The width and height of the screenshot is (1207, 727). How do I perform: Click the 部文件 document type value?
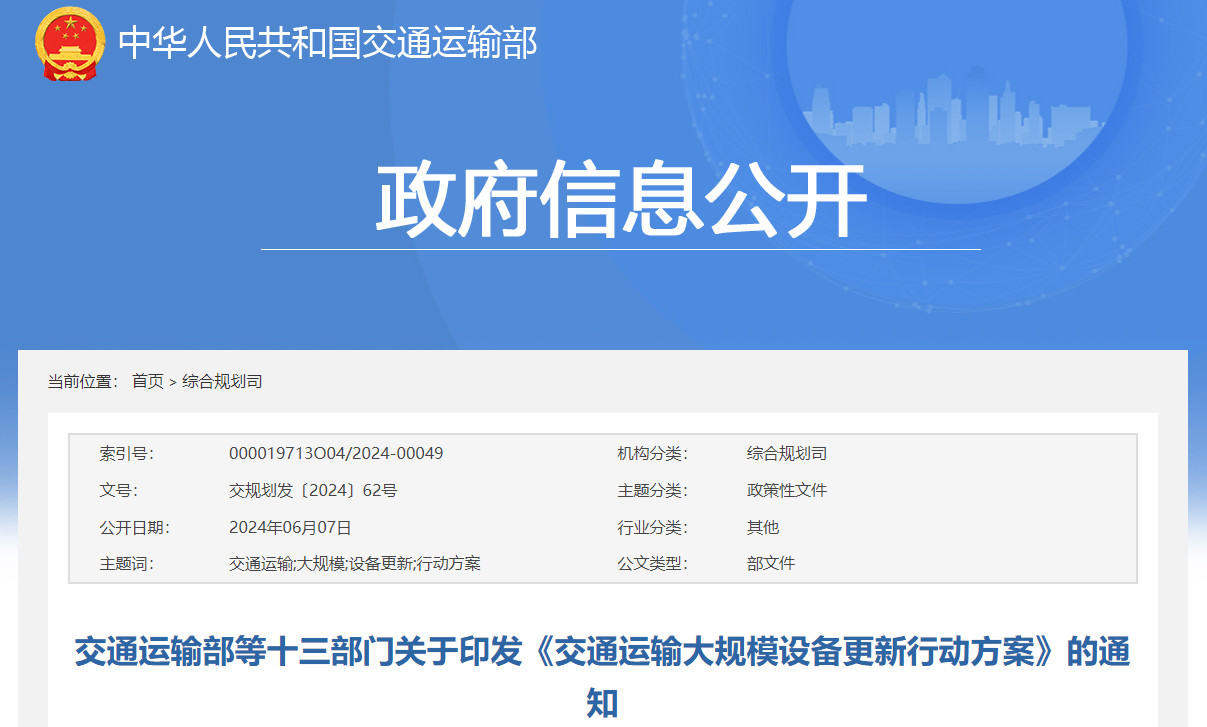(x=771, y=563)
